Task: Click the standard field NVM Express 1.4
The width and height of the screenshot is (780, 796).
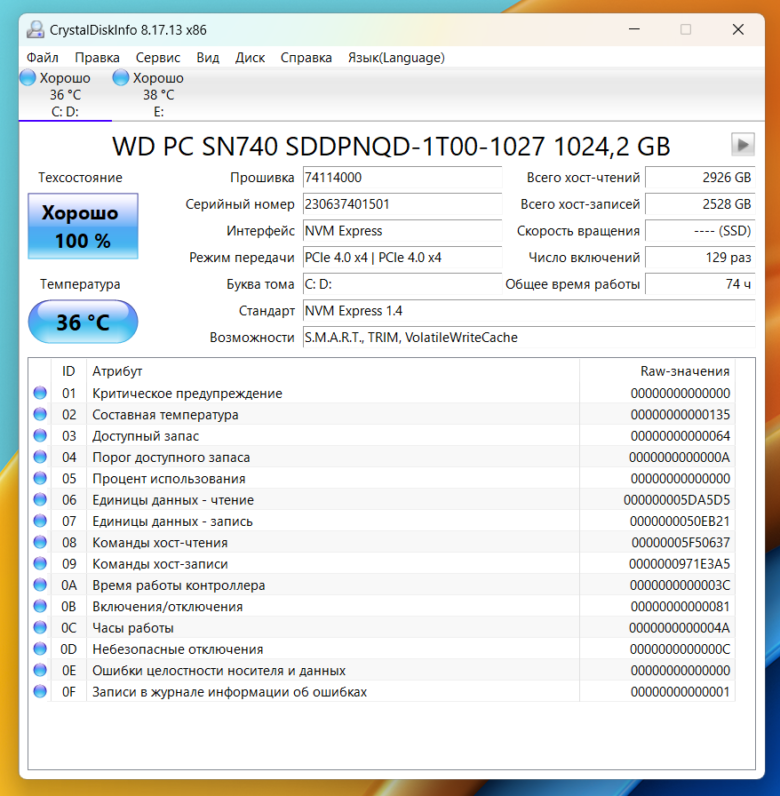Action: pyautogui.click(x=529, y=311)
